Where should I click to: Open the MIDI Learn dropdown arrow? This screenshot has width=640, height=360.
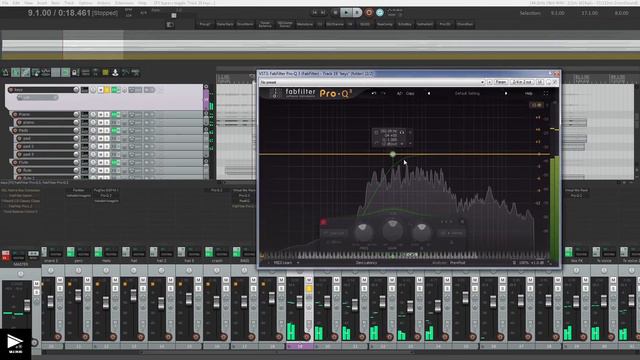(x=298, y=263)
